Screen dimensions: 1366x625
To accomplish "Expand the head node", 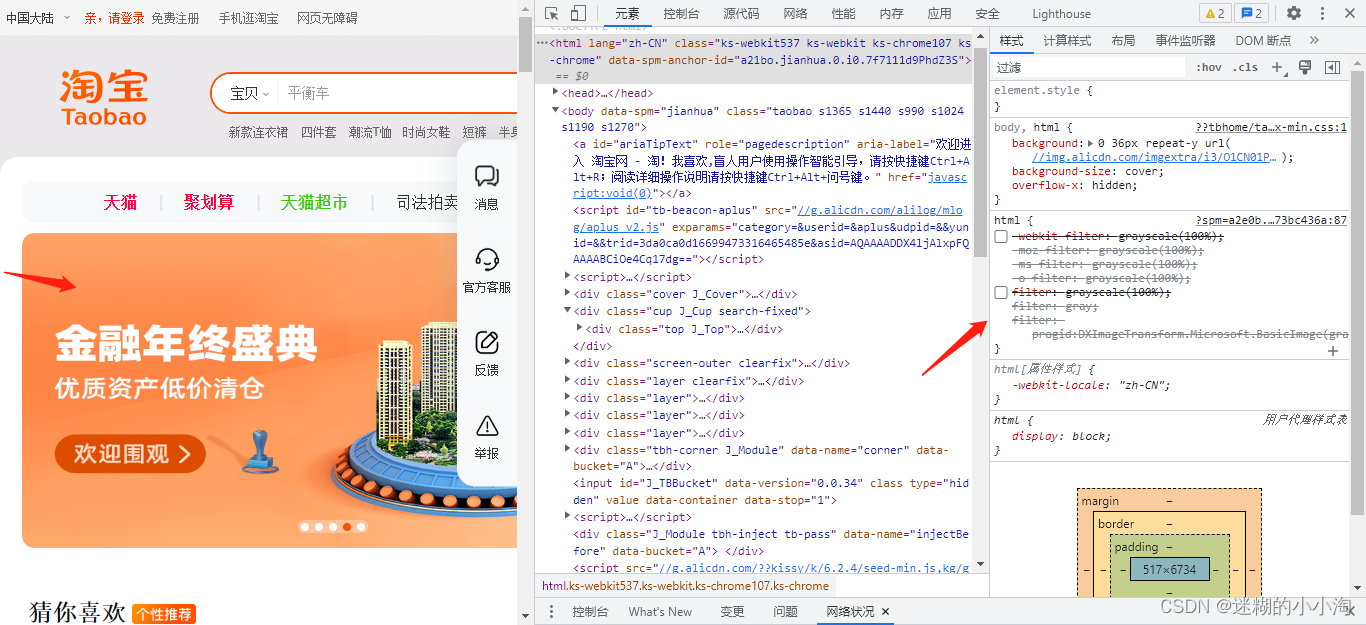I will click(x=556, y=93).
